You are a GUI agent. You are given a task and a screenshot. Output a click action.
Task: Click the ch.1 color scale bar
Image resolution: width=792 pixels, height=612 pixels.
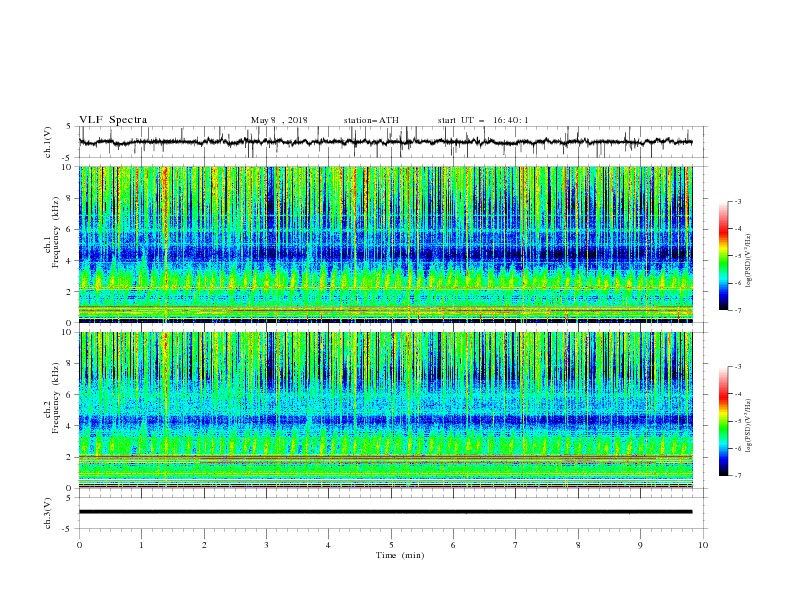click(723, 256)
